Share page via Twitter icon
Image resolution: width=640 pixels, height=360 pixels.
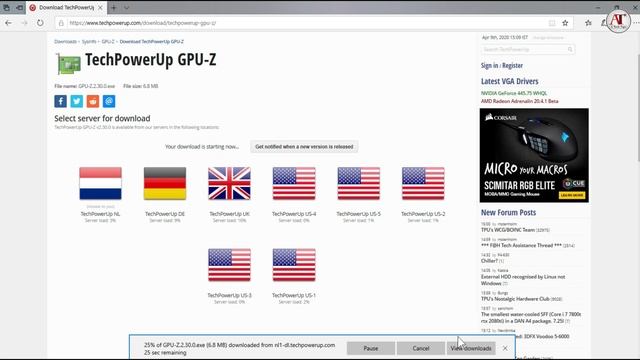pyautogui.click(x=77, y=101)
